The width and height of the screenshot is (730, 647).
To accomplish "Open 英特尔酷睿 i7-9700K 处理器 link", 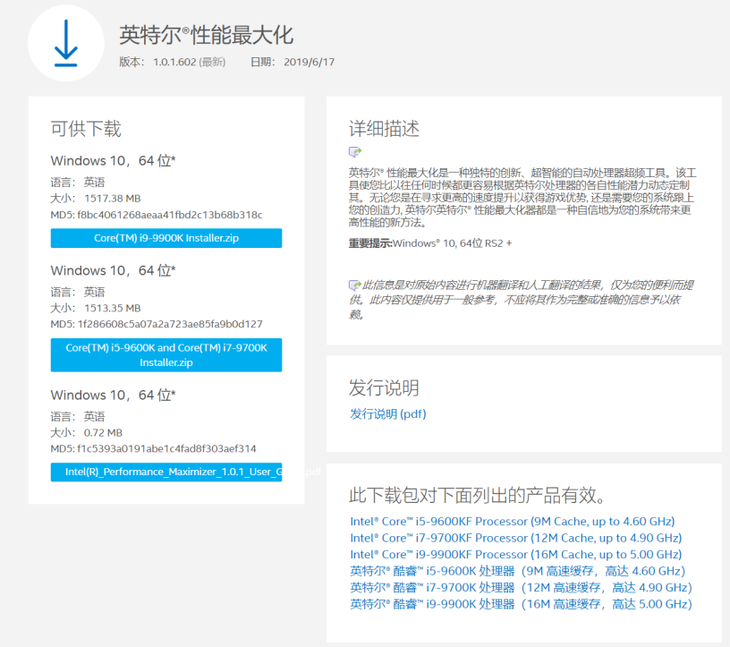I will [521, 587].
